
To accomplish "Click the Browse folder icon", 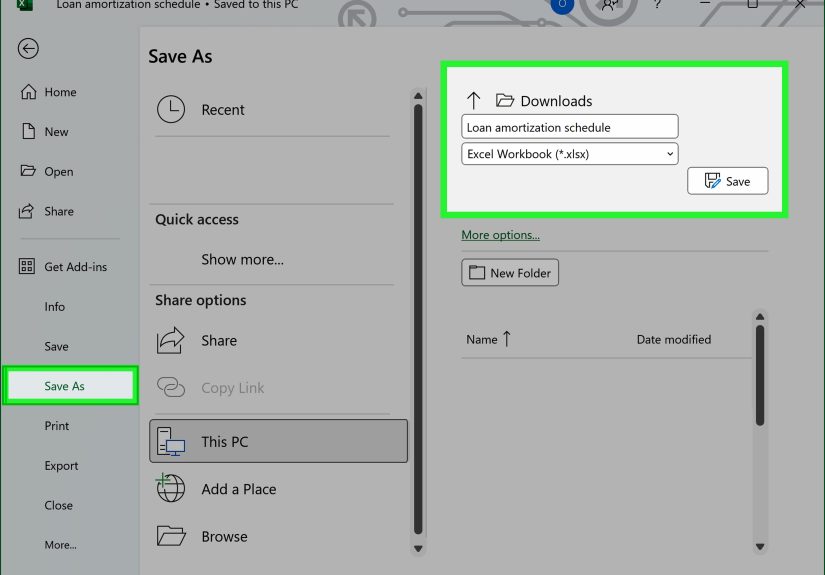I will [171, 536].
